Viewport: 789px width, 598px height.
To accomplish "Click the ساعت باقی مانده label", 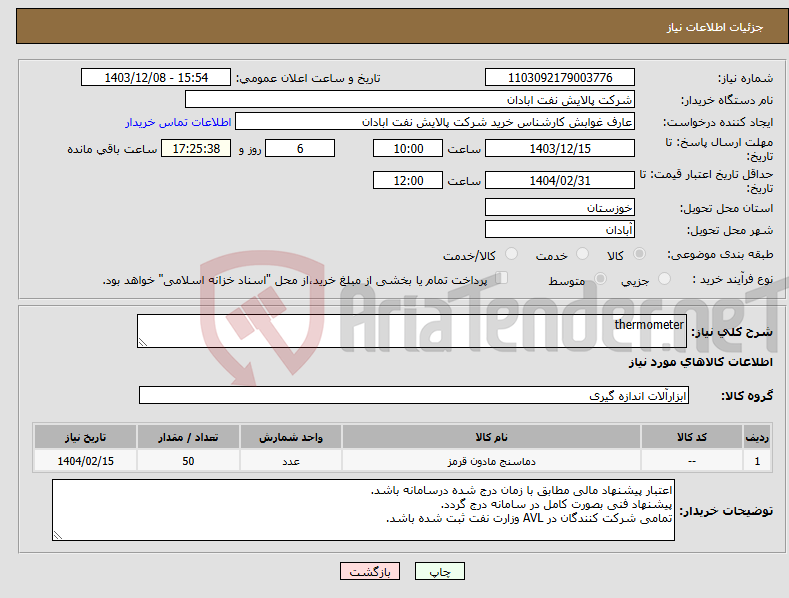I will (112, 150).
